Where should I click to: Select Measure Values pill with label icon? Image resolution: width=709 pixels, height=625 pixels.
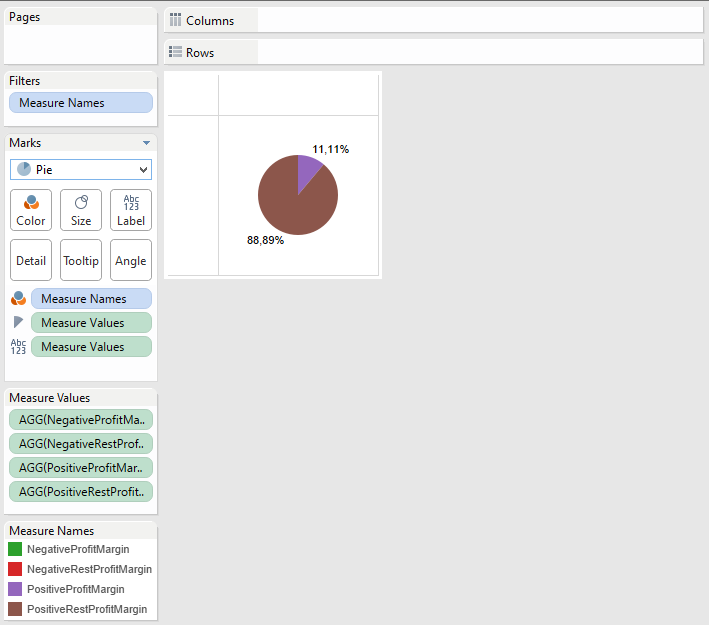(x=91, y=346)
